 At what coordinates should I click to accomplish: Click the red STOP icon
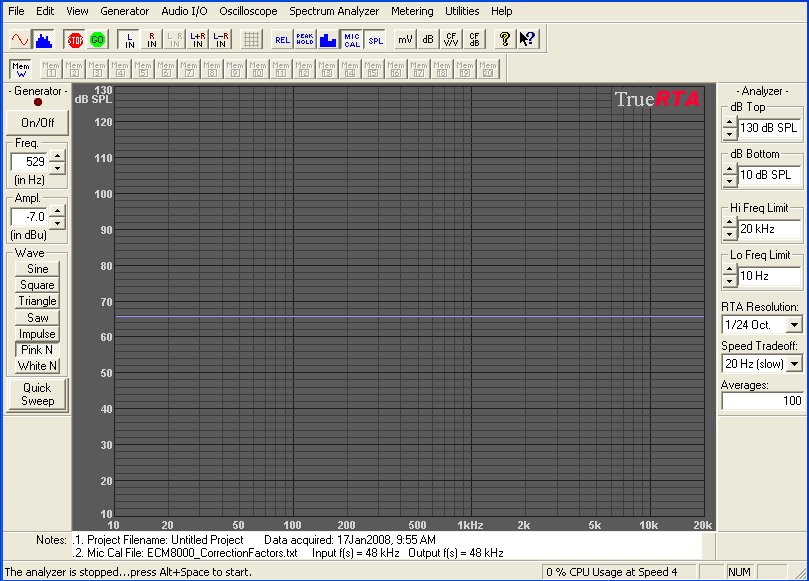[x=75, y=39]
